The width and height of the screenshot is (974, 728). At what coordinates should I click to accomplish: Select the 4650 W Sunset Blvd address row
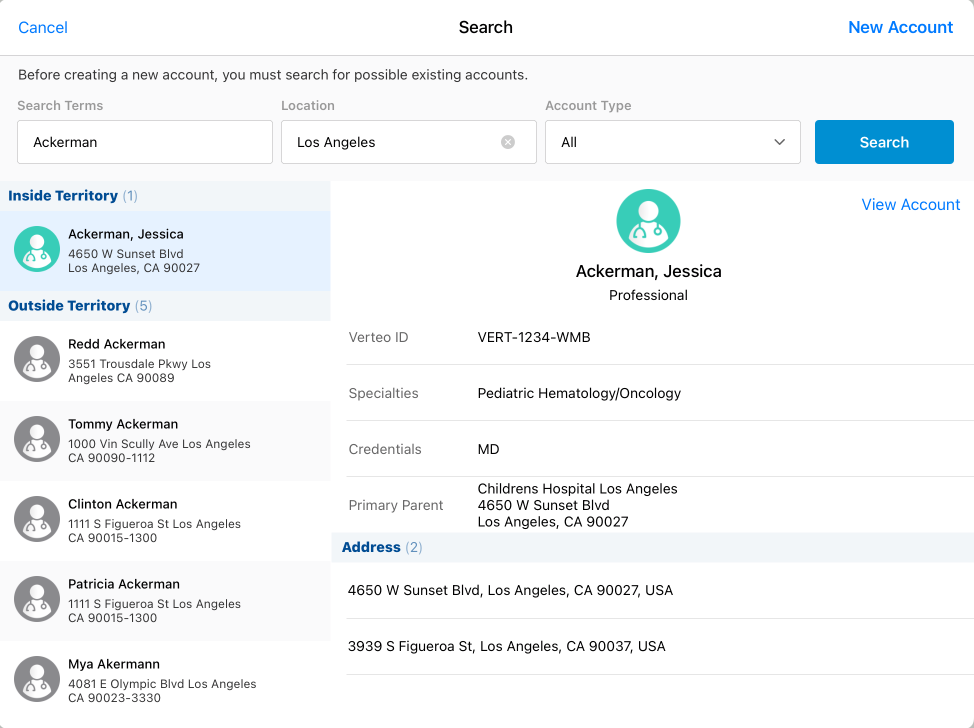652,590
